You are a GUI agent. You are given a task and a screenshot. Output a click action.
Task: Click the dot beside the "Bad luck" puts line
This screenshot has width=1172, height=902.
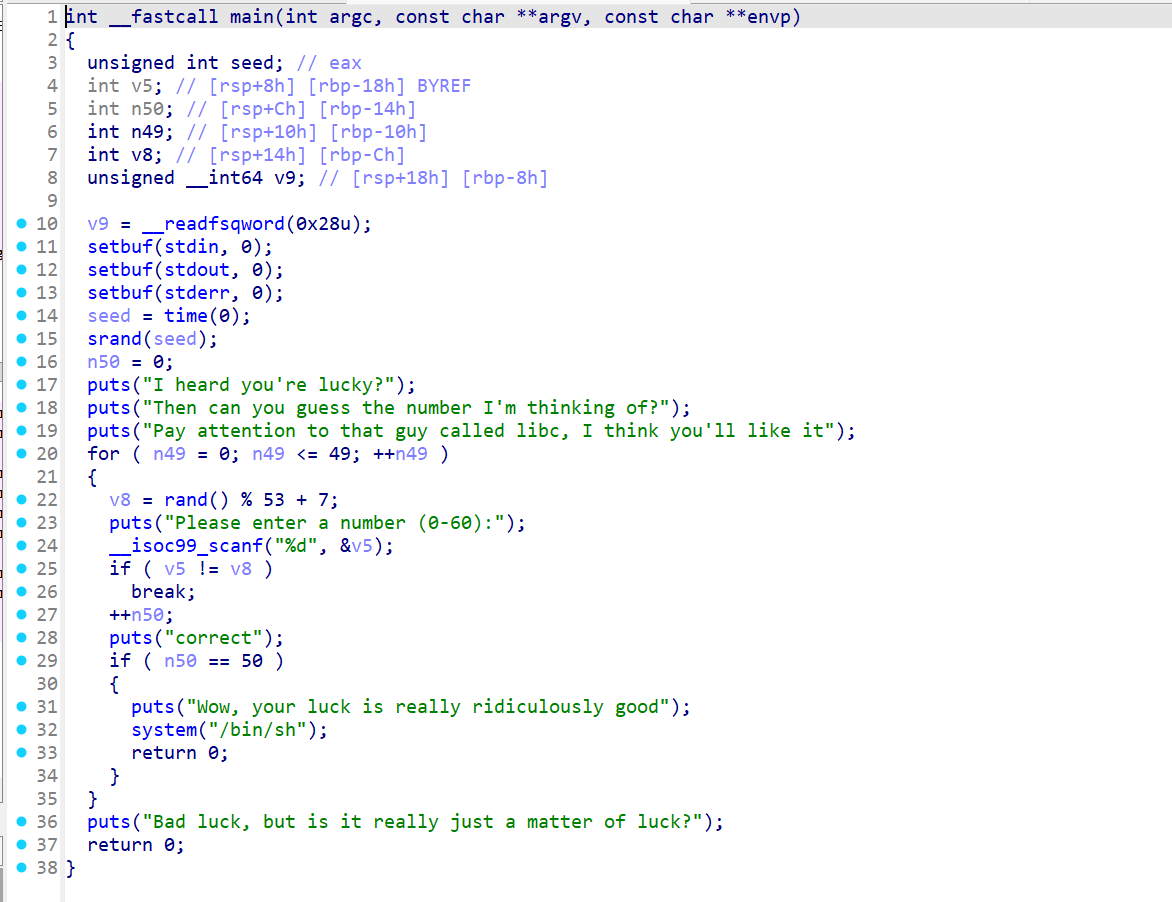[22, 822]
